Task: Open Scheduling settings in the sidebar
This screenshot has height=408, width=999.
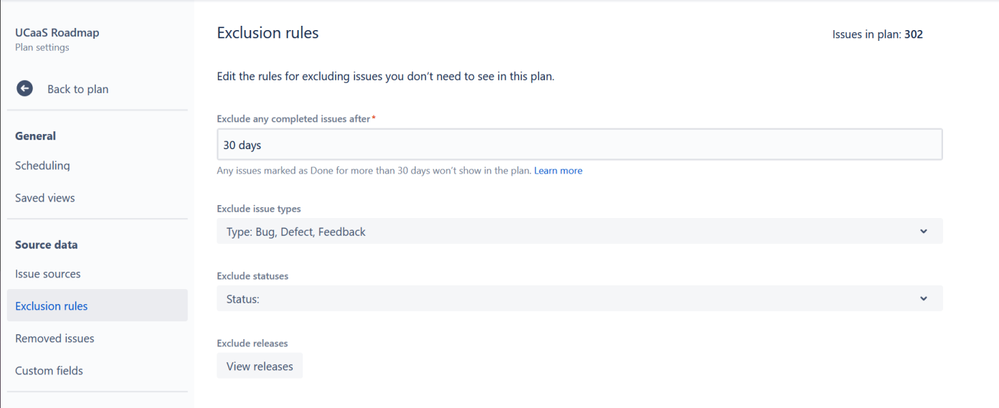Action: pyautogui.click(x=43, y=166)
